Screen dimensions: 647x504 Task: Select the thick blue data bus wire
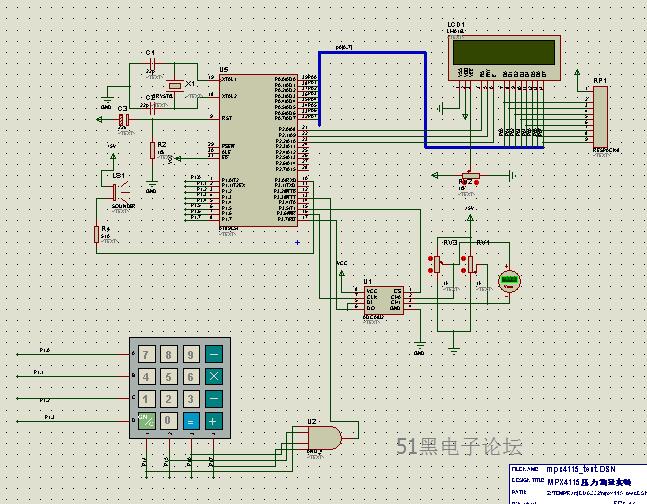pyautogui.click(x=425, y=99)
